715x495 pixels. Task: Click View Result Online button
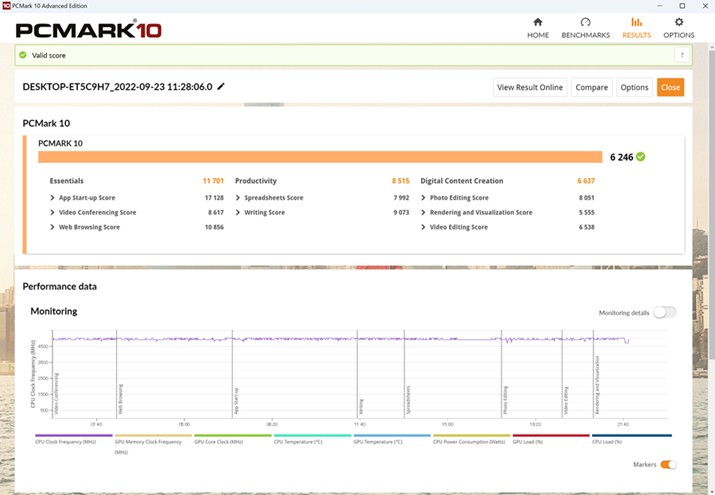point(530,87)
